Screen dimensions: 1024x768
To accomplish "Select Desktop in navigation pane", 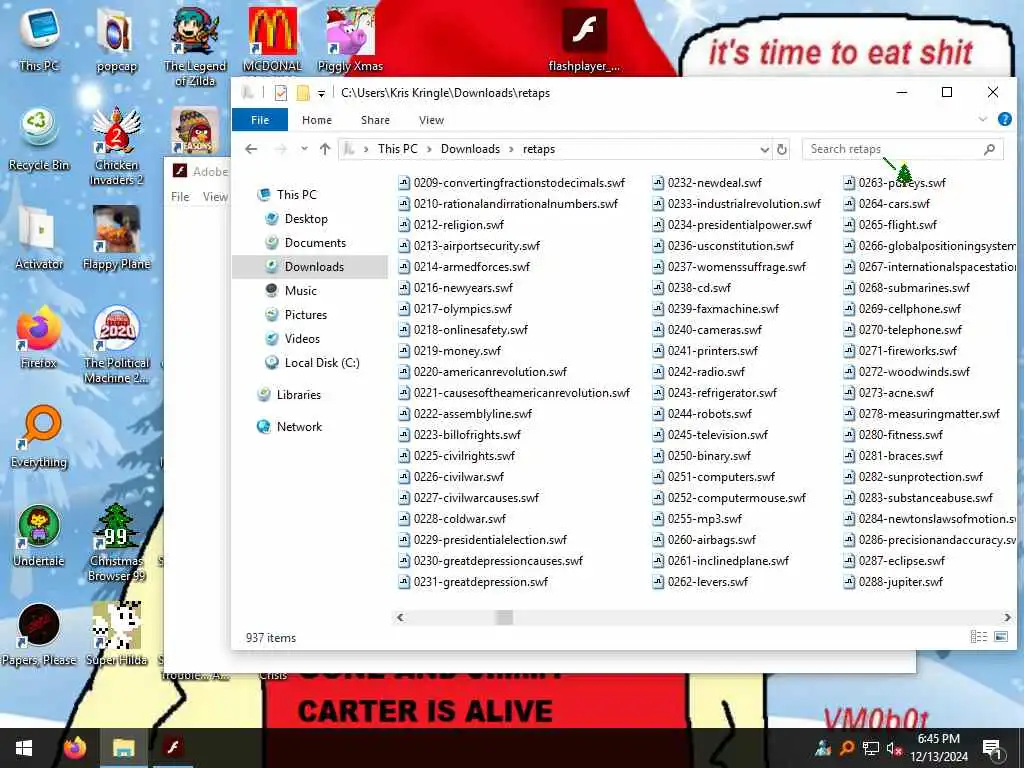I will click(306, 219).
